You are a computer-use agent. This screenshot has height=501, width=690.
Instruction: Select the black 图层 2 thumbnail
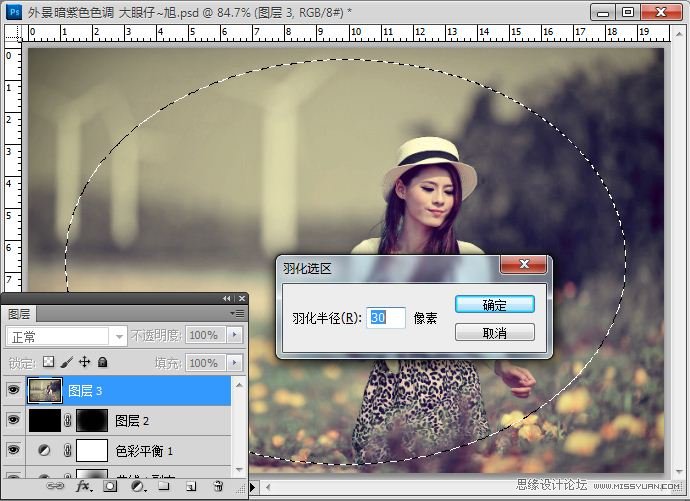[45, 420]
